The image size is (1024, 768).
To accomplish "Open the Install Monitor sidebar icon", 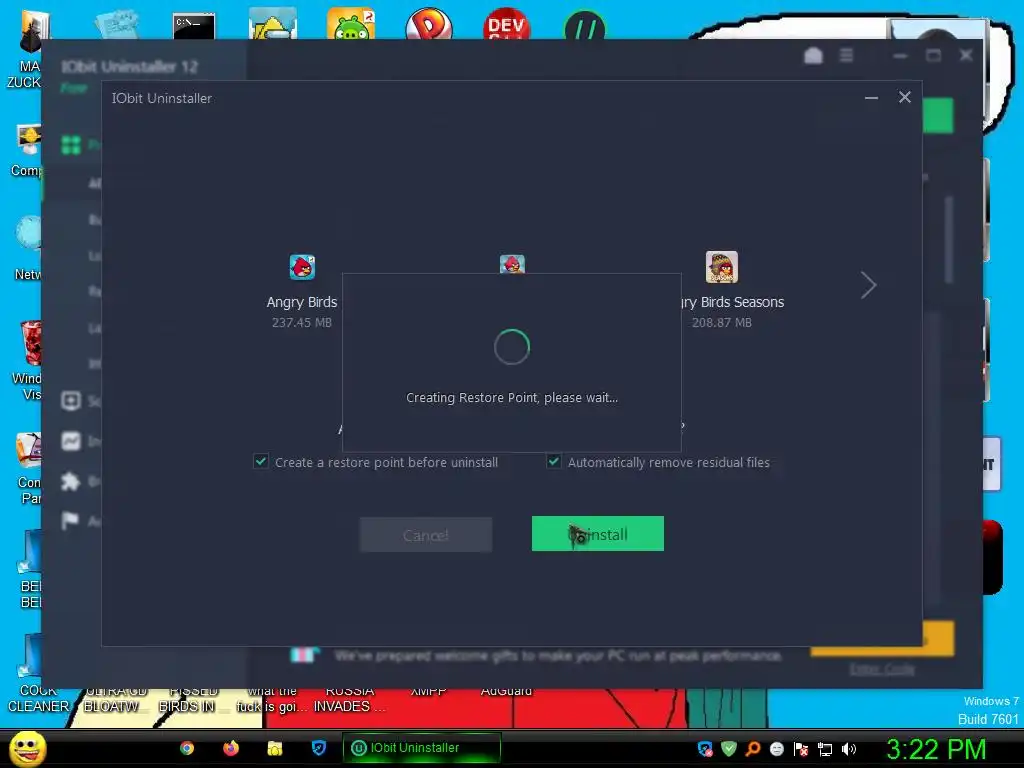I will [71, 441].
